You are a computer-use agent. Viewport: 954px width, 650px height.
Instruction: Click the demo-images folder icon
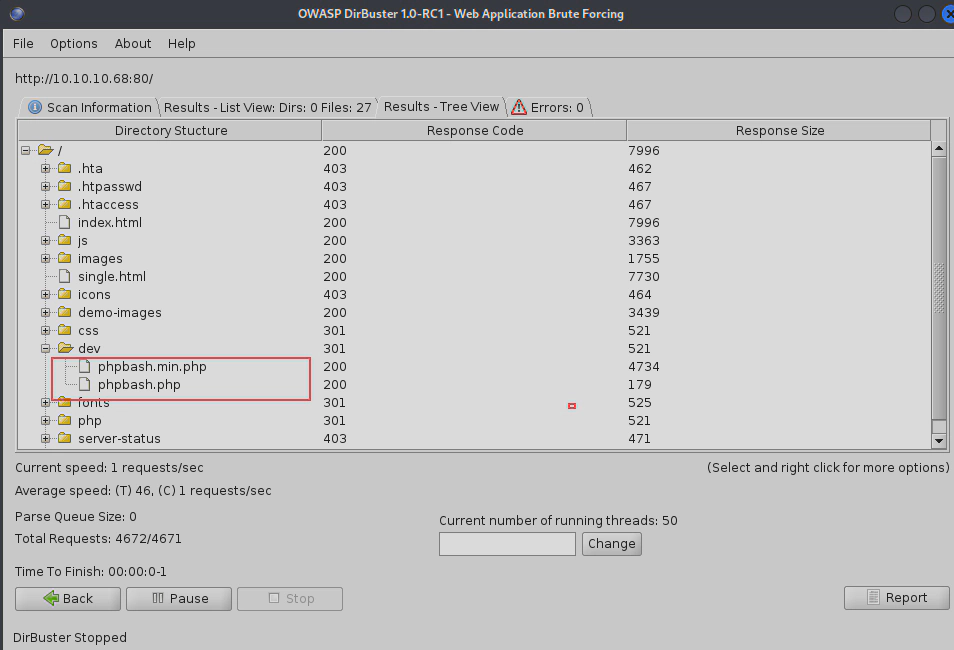click(x=65, y=313)
